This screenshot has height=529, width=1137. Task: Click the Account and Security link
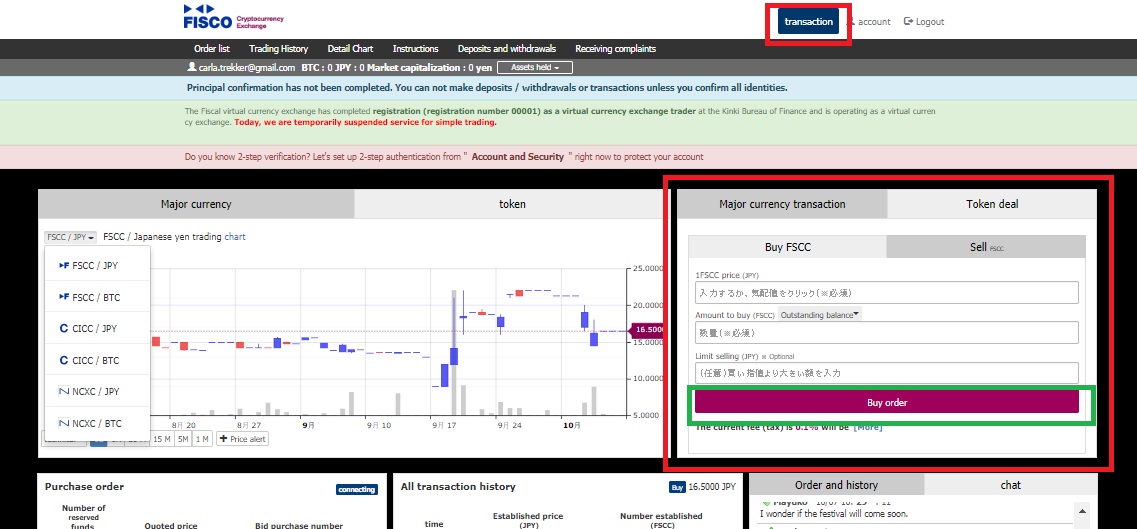pyautogui.click(x=518, y=157)
